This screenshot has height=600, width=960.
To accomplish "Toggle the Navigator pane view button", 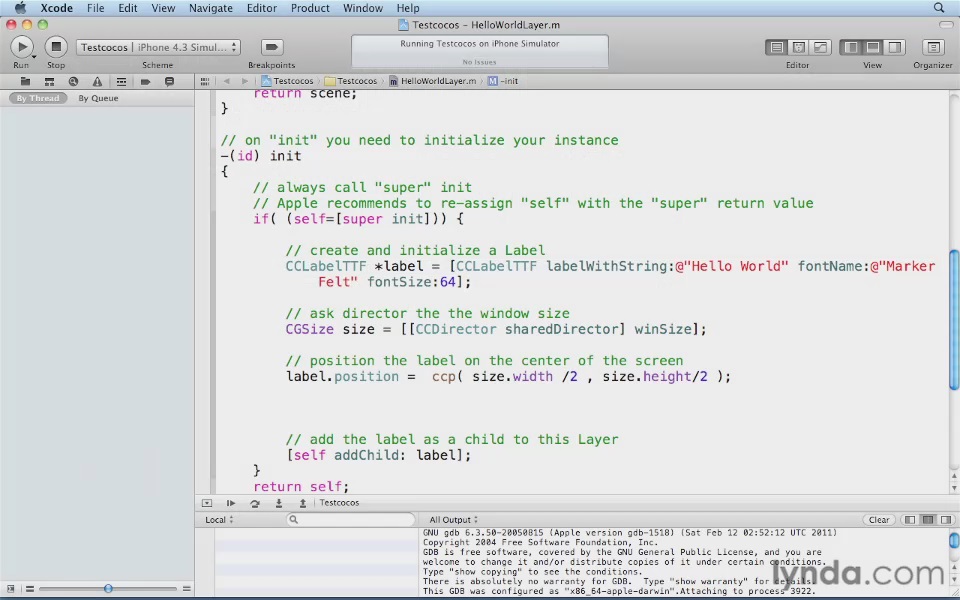I will [x=851, y=47].
